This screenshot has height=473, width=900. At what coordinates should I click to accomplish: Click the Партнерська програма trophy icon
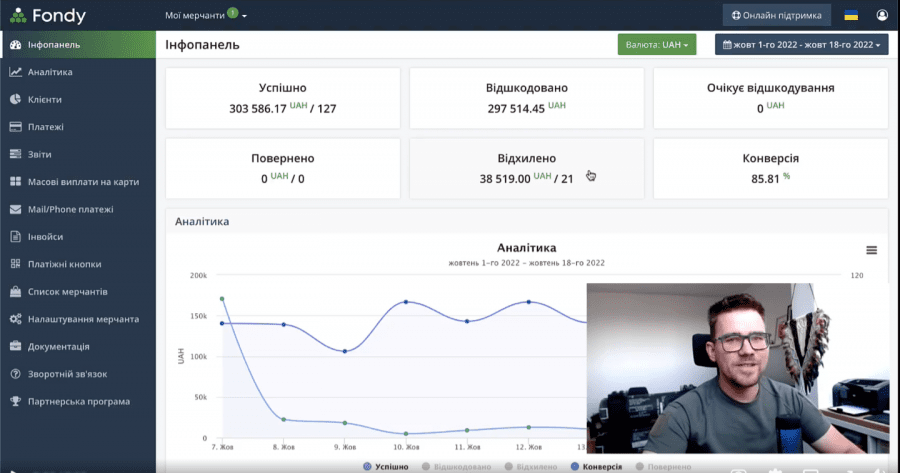click(x=15, y=402)
